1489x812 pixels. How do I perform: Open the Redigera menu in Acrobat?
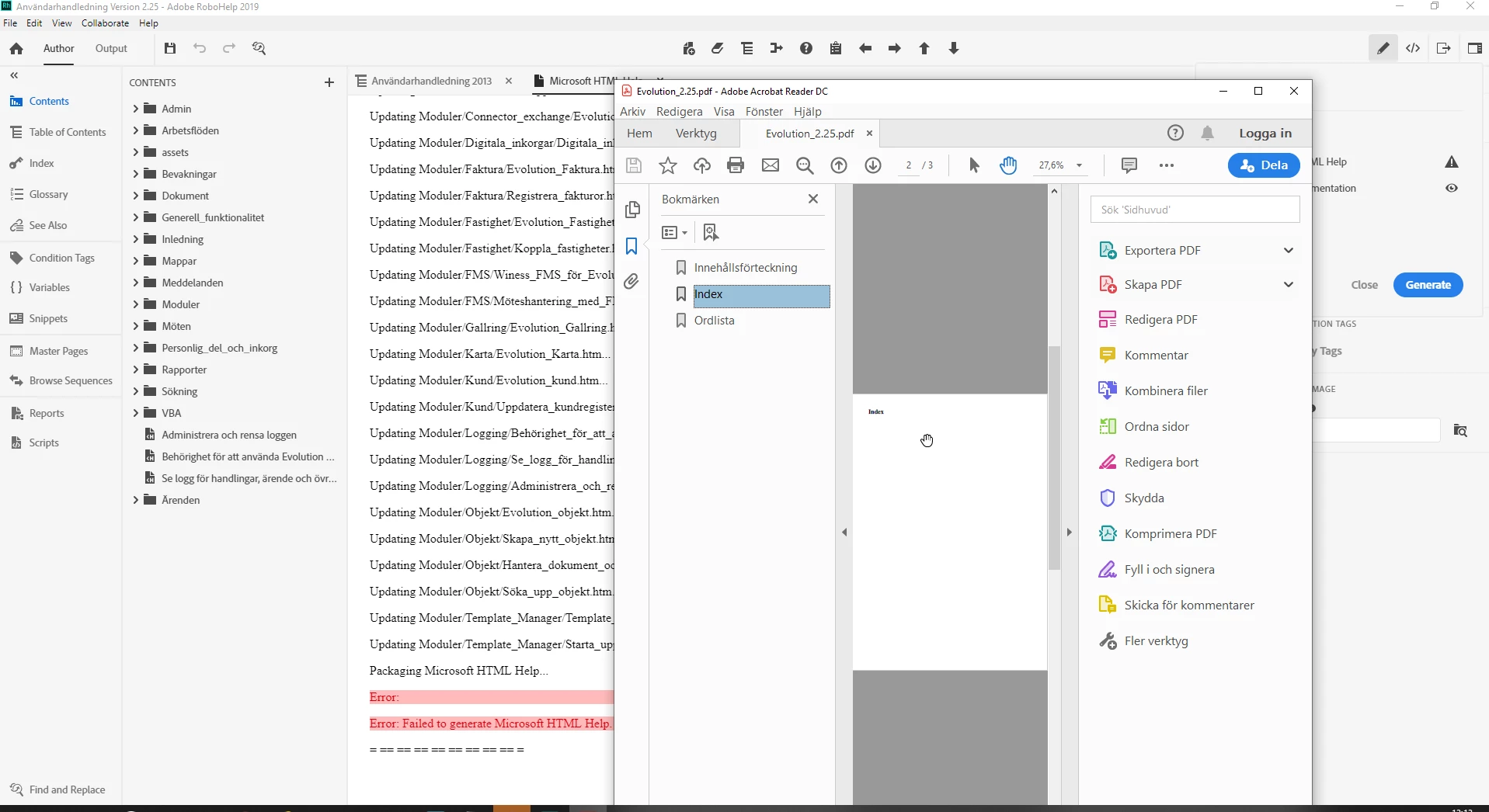(679, 112)
